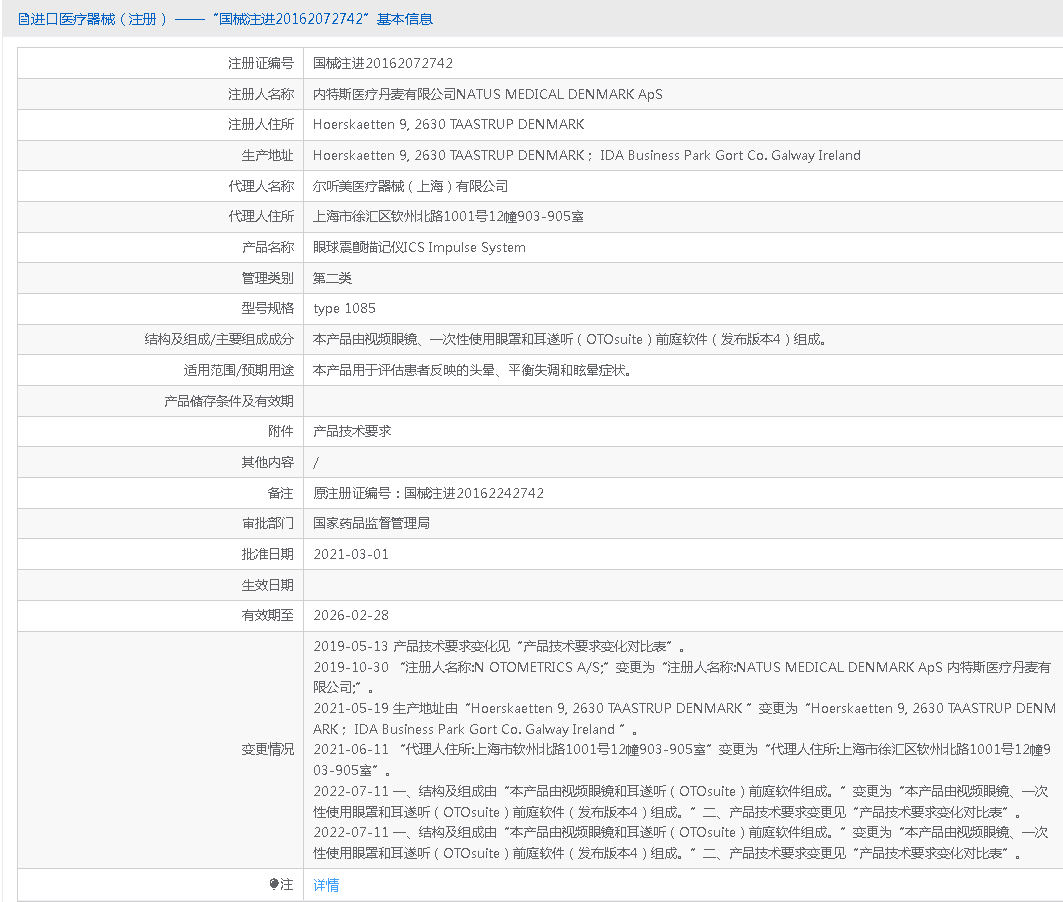Click the registration number 国械注进20162072742 value cell
Screen dimensions: 1063x902
(x=383, y=63)
